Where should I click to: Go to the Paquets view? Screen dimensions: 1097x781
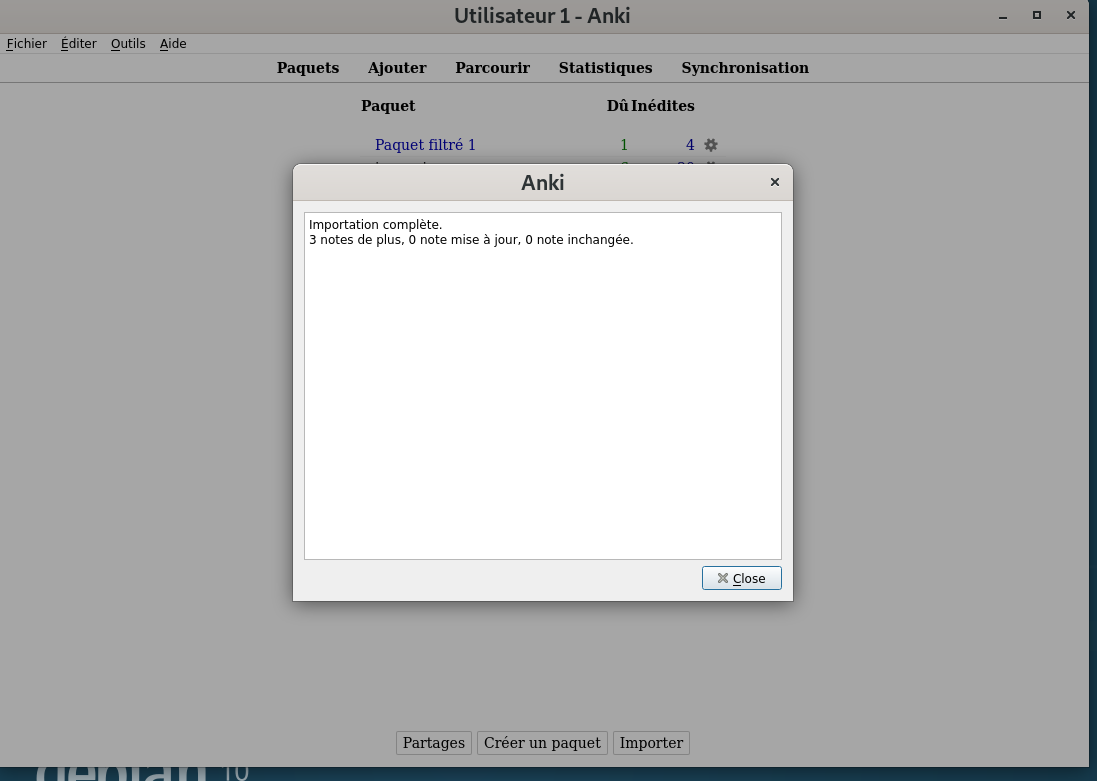tap(308, 68)
